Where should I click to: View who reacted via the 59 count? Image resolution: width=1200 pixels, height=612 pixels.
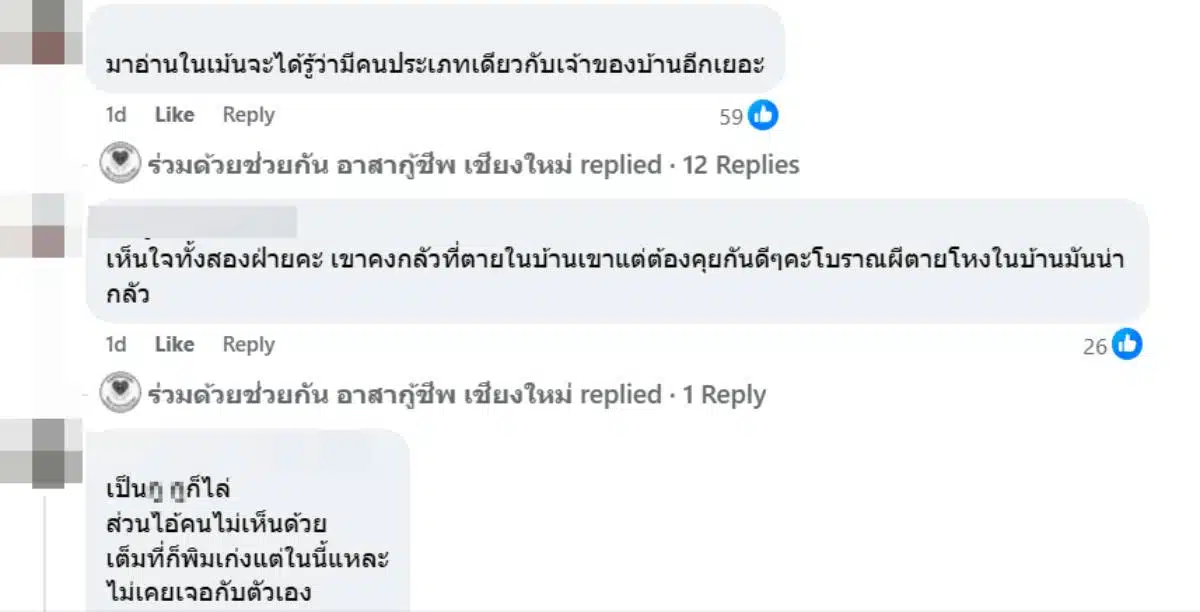(731, 117)
